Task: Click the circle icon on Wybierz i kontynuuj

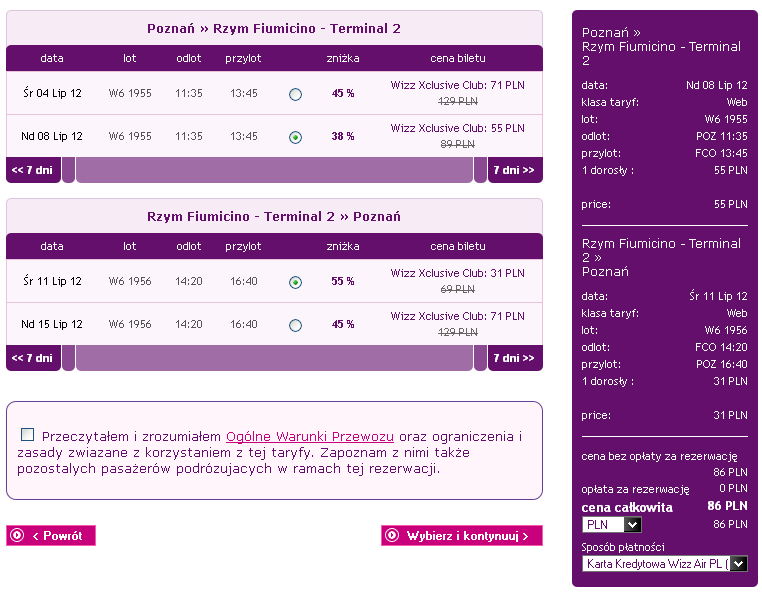Action: pyautogui.click(x=392, y=535)
